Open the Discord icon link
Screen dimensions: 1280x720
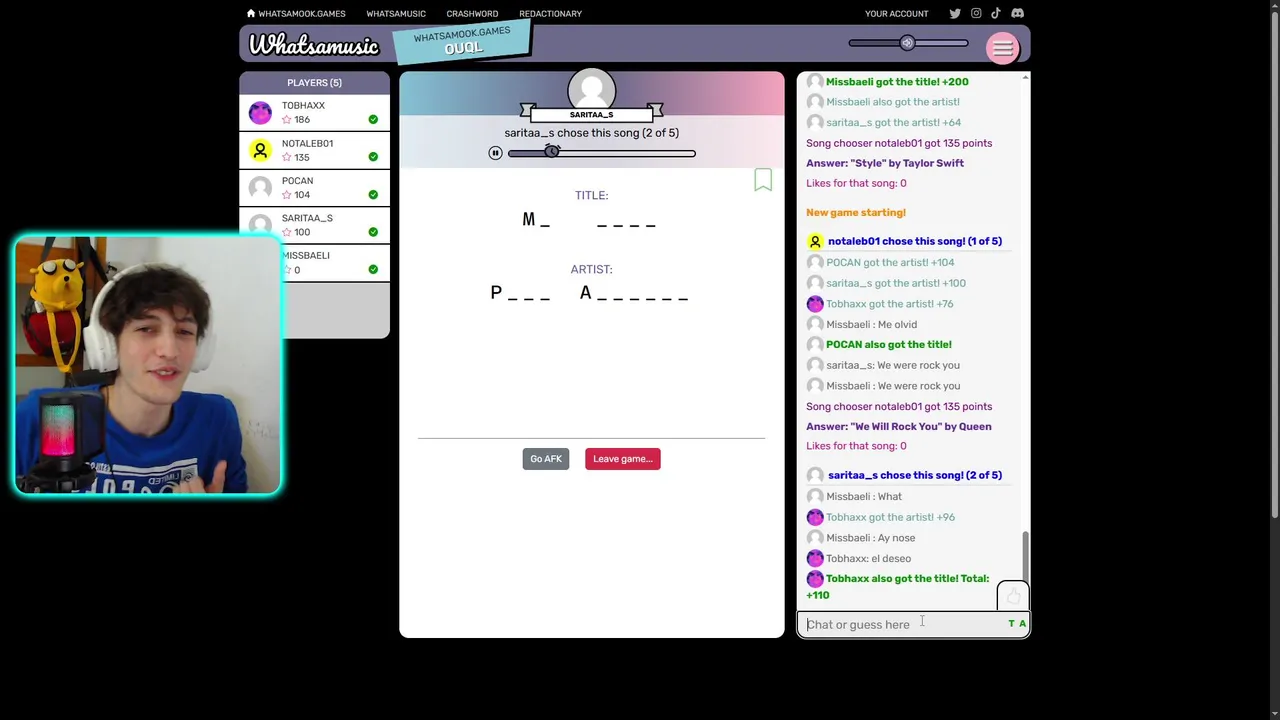click(1017, 13)
